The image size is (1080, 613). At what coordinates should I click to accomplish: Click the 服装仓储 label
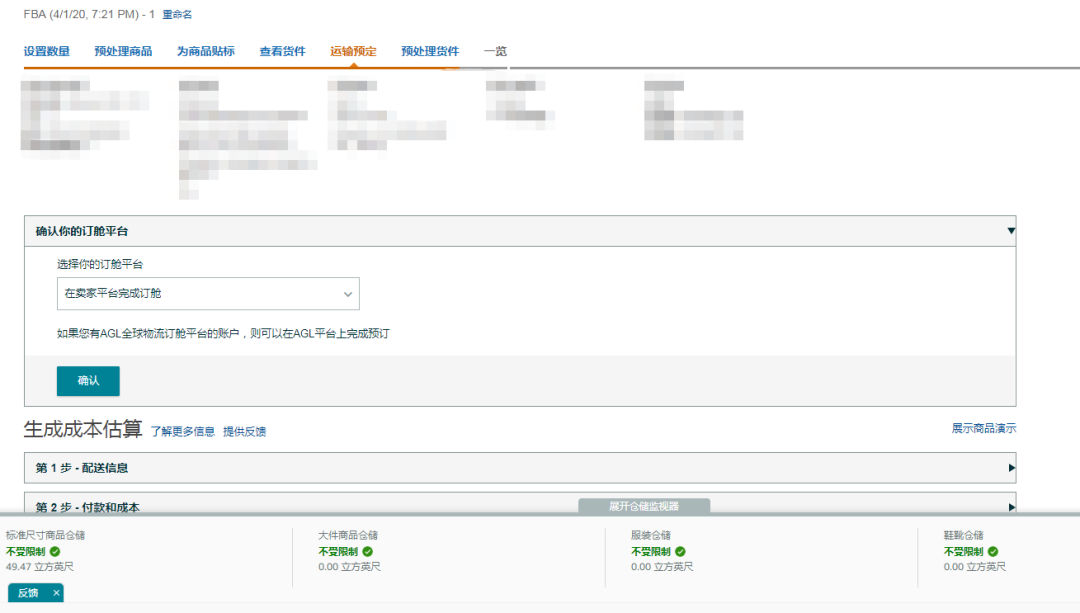(x=651, y=535)
